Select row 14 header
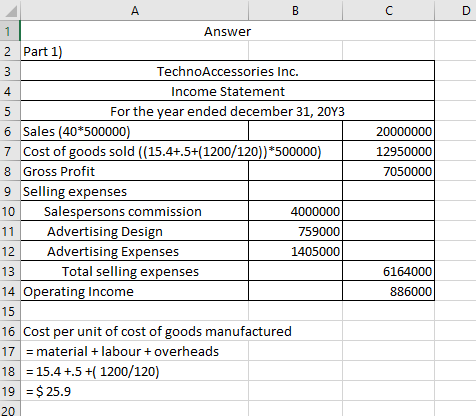Screen dimensions: 476x416 coord(10,291)
